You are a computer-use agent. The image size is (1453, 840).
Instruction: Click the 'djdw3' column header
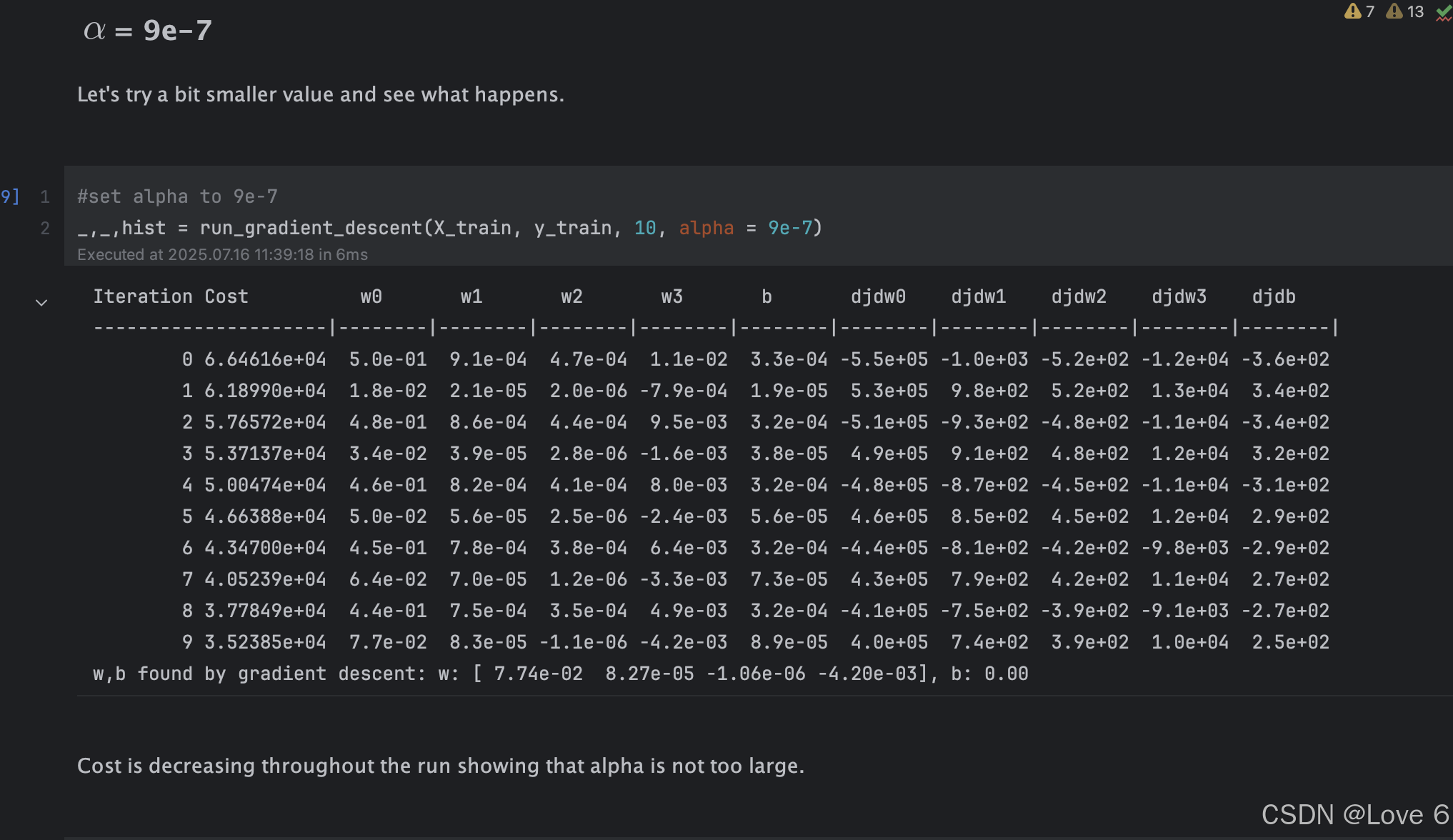tap(1179, 296)
